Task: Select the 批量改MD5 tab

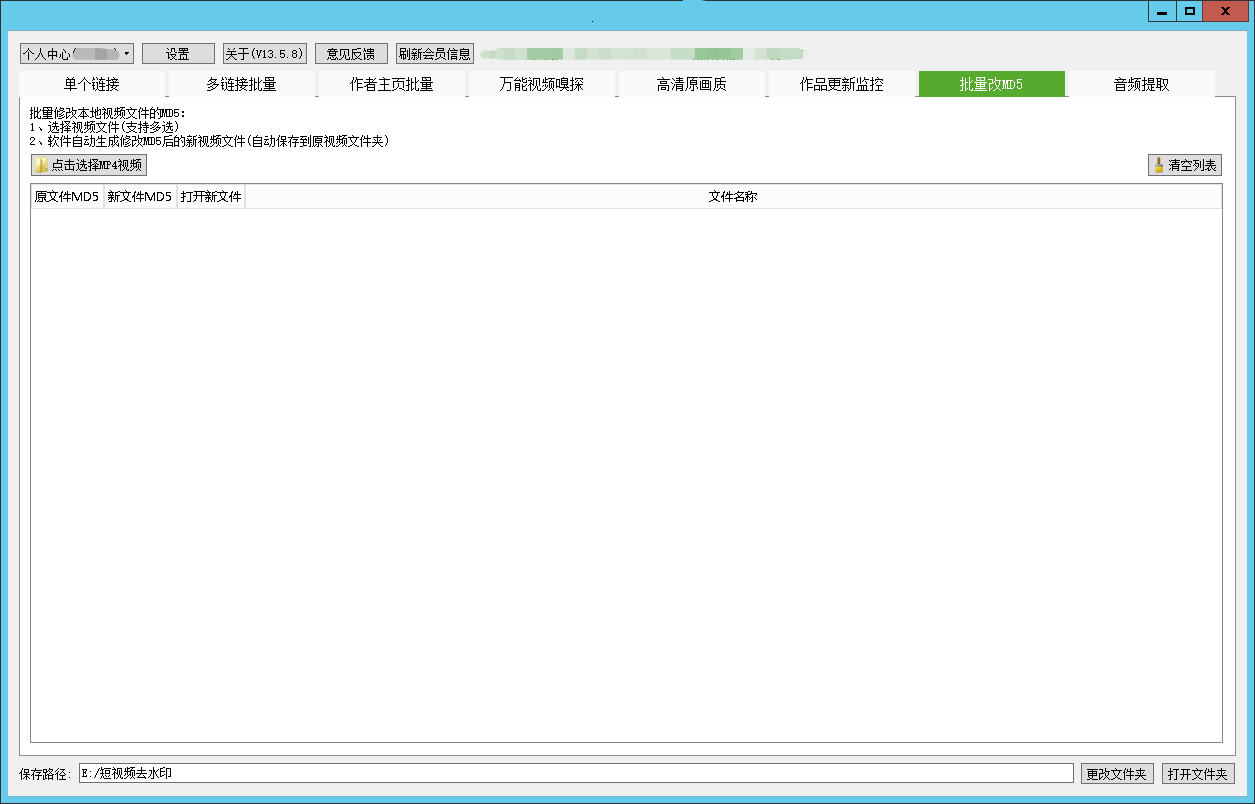Action: click(991, 85)
